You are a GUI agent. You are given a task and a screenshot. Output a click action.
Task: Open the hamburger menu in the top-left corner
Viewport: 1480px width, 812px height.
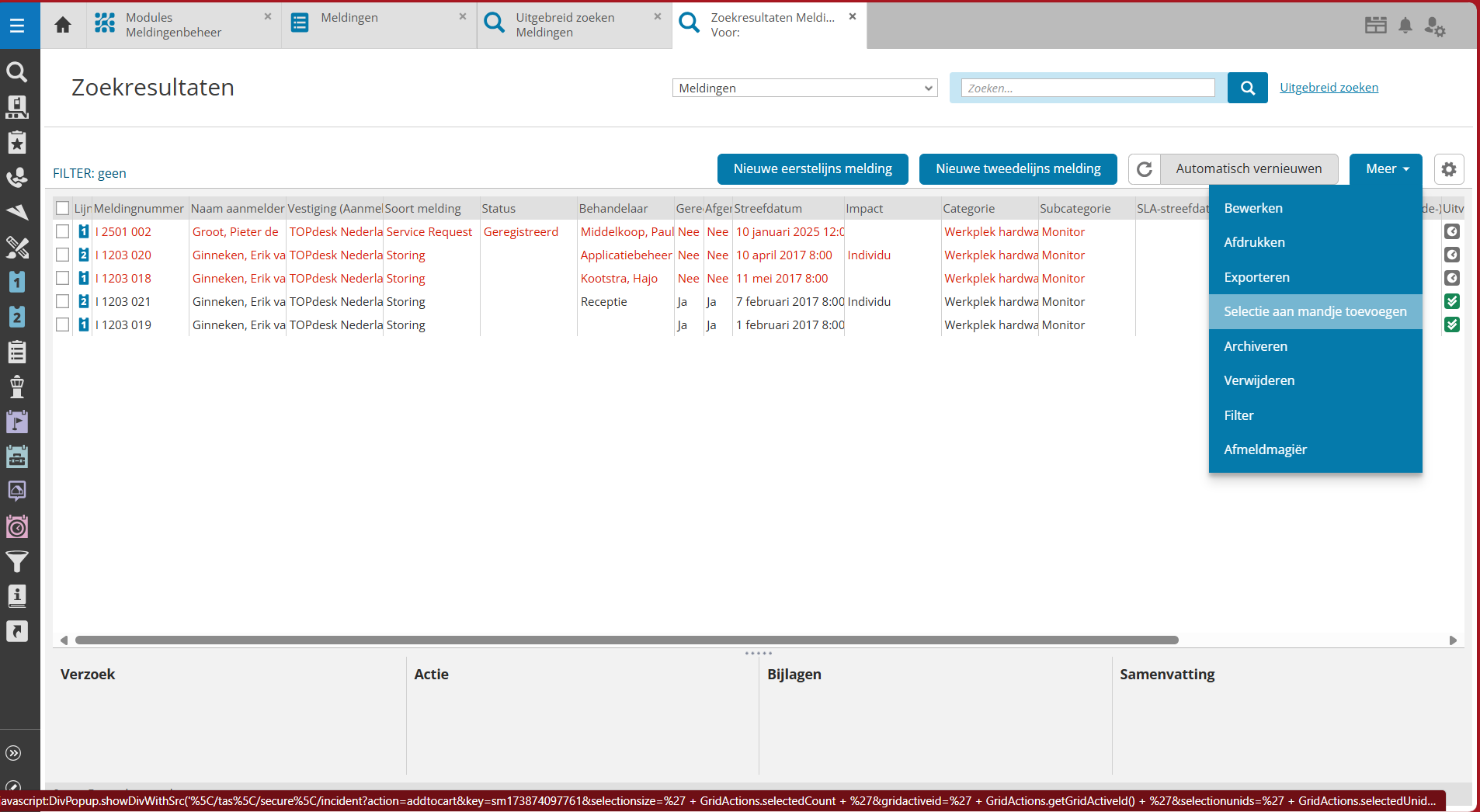[17, 26]
